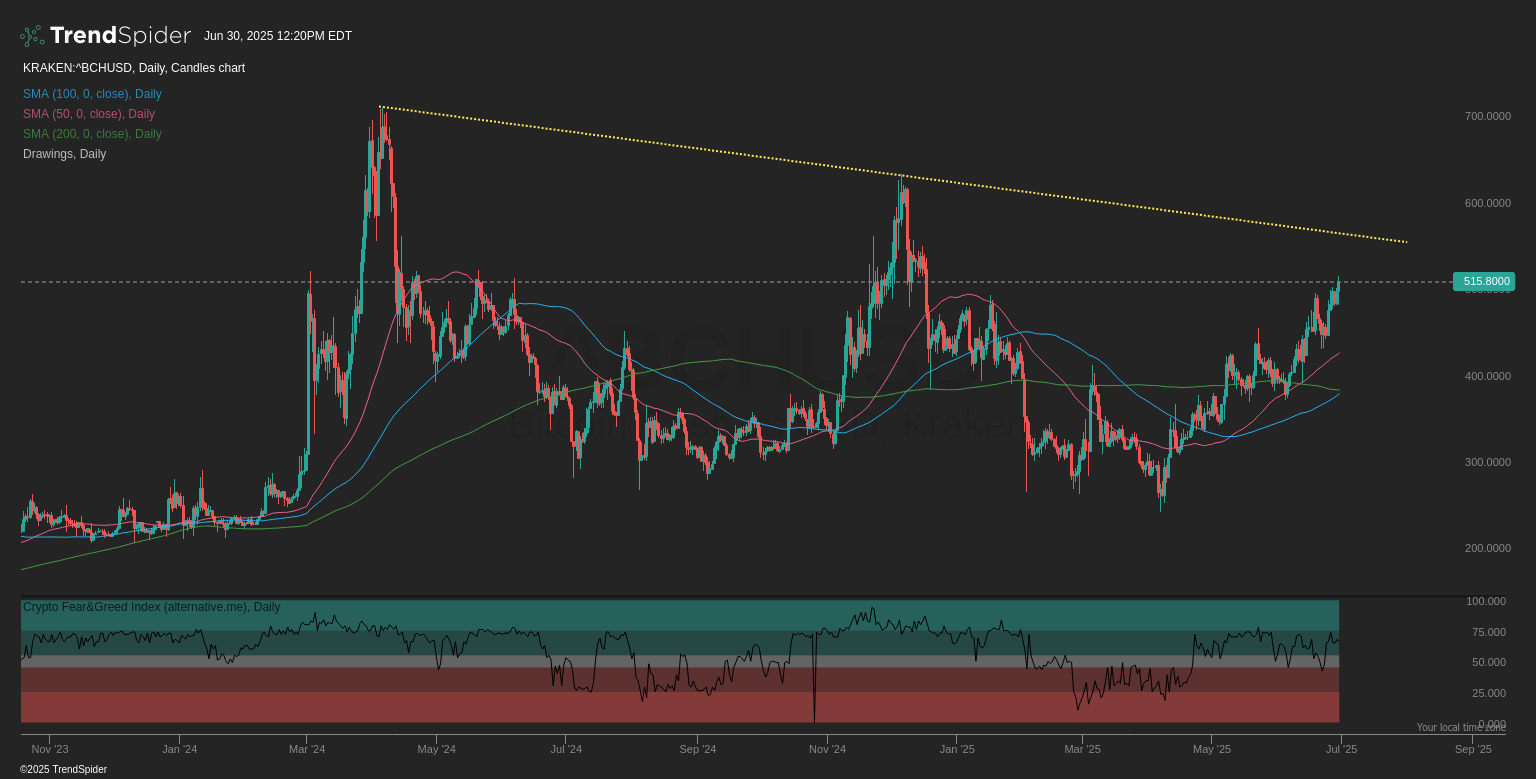Click the teal 515.8000 price tag
This screenshot has height=779, width=1536.
[x=1485, y=282]
